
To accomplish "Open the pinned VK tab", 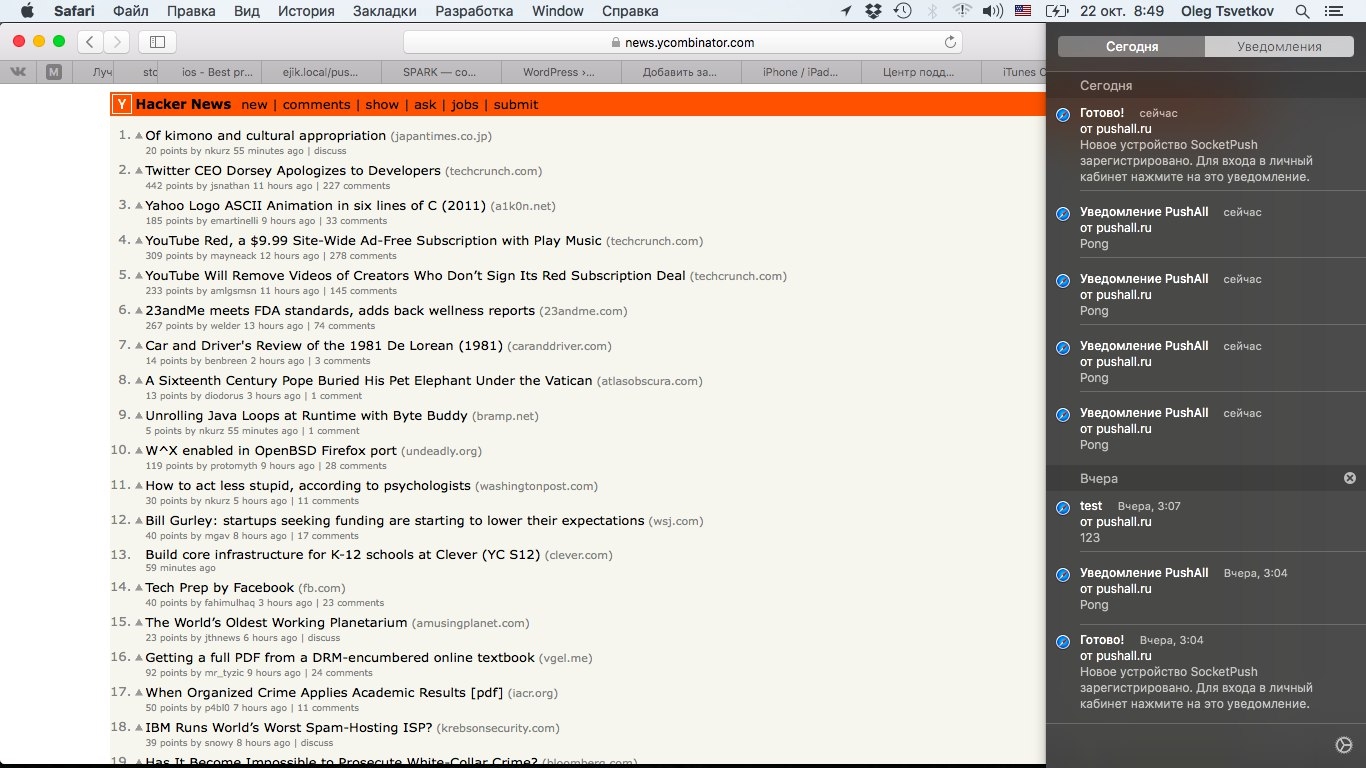I will 19,72.
